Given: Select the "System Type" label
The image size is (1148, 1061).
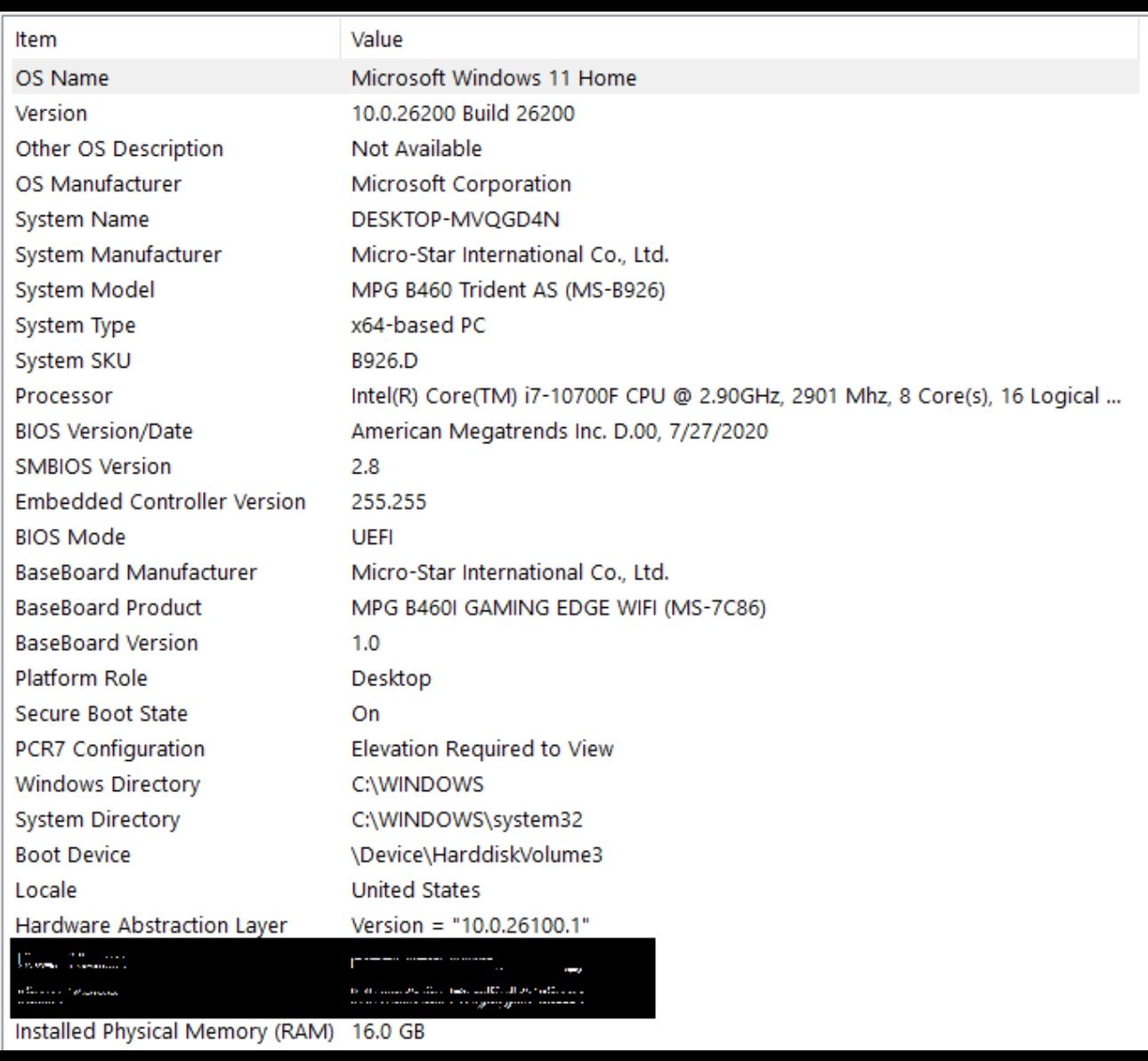Looking at the screenshot, I should pos(76,326).
